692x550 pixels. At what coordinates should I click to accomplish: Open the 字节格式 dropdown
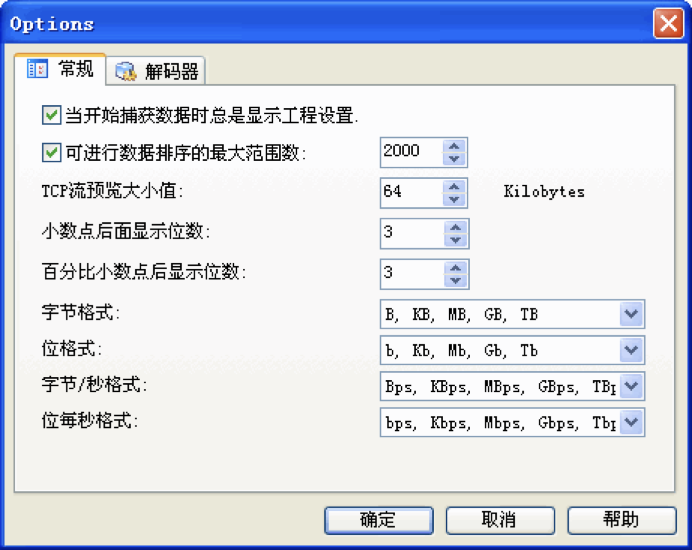pos(631,314)
